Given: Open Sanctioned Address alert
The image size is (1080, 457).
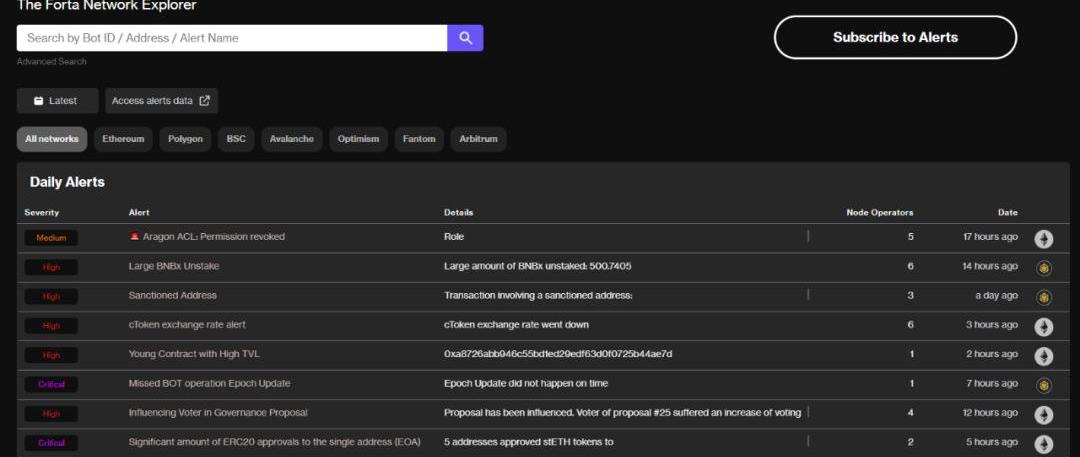Looking at the screenshot, I should point(172,295).
